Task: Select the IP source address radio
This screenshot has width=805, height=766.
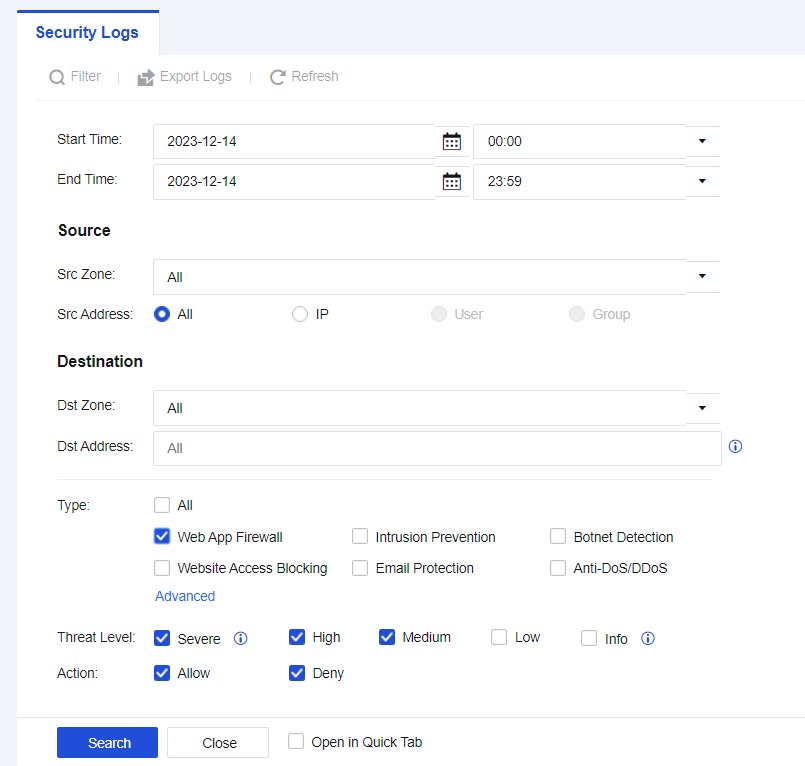Action: click(300, 314)
